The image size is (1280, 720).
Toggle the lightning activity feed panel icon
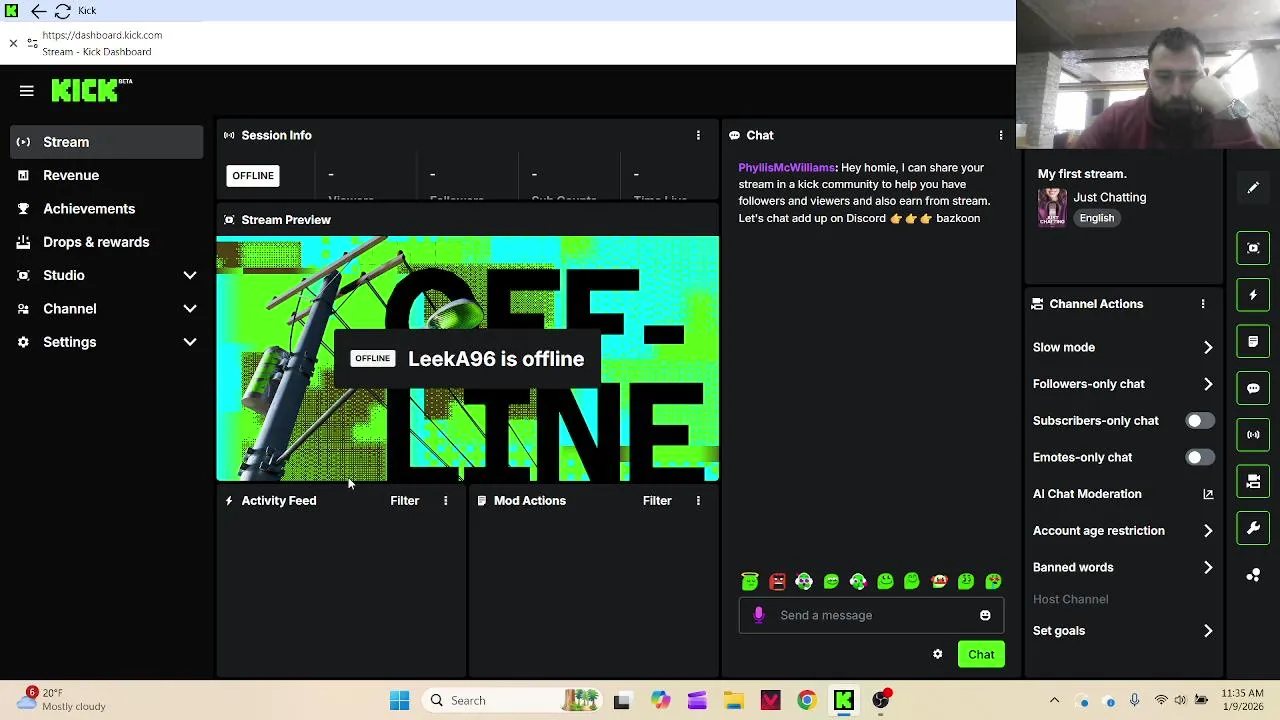1253,295
